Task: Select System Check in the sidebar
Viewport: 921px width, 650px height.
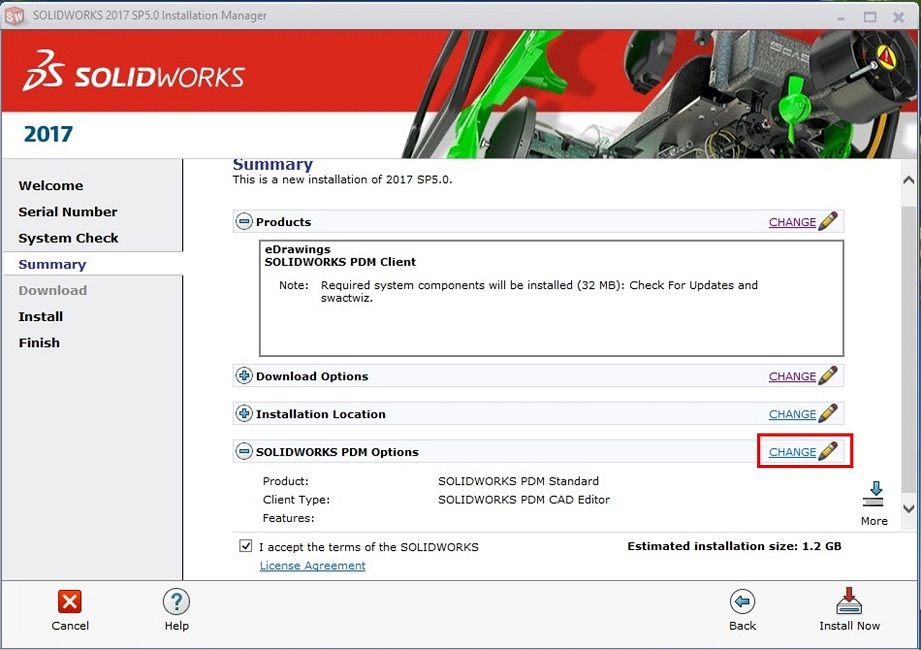Action: click(68, 238)
